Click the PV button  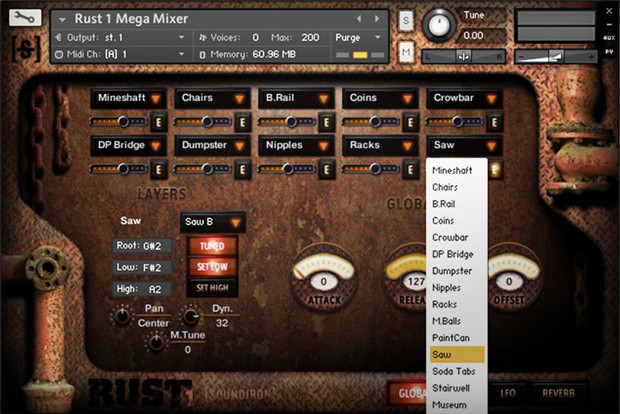pyautogui.click(x=609, y=51)
